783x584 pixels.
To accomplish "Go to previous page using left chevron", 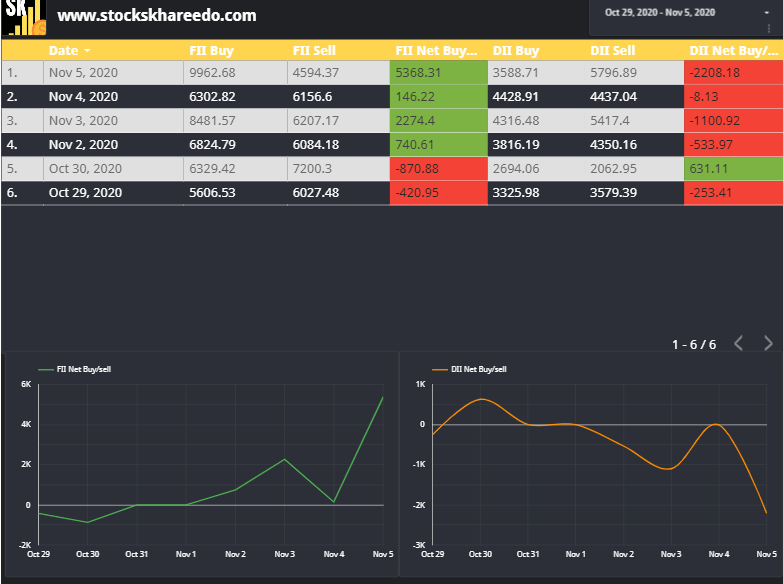I will tap(739, 343).
